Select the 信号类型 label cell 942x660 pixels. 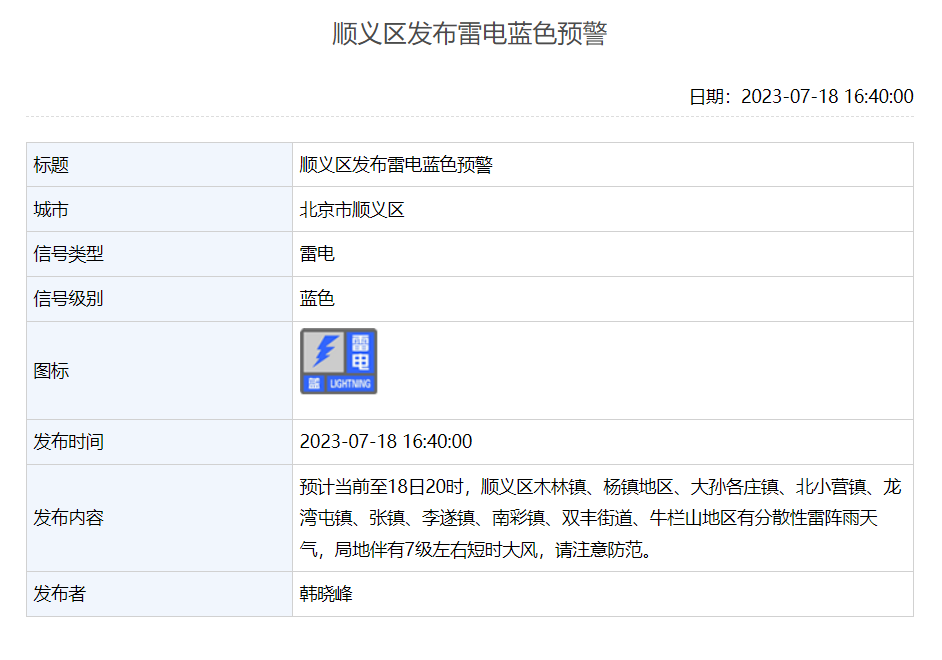(x=69, y=254)
